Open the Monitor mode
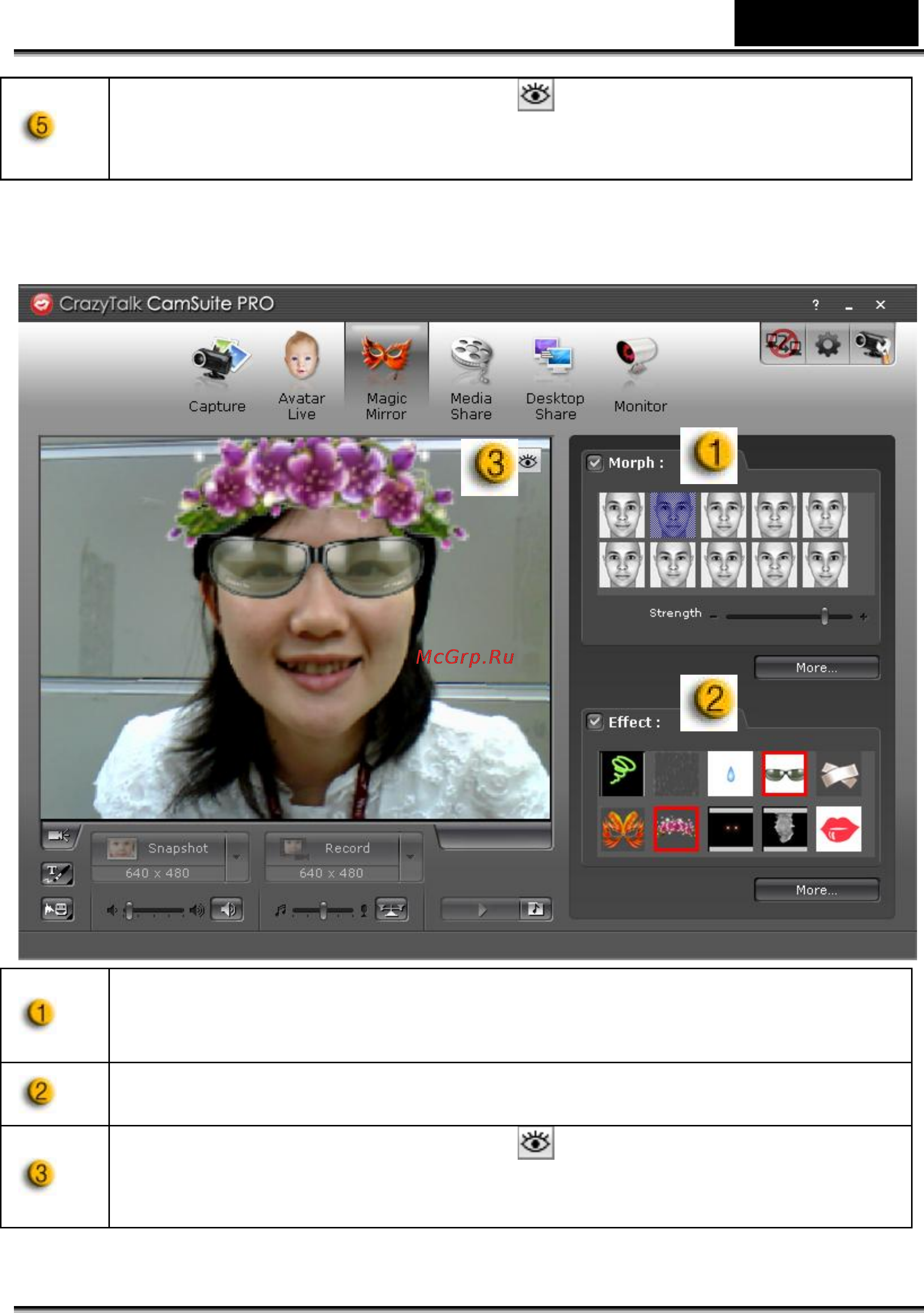 (x=640, y=375)
